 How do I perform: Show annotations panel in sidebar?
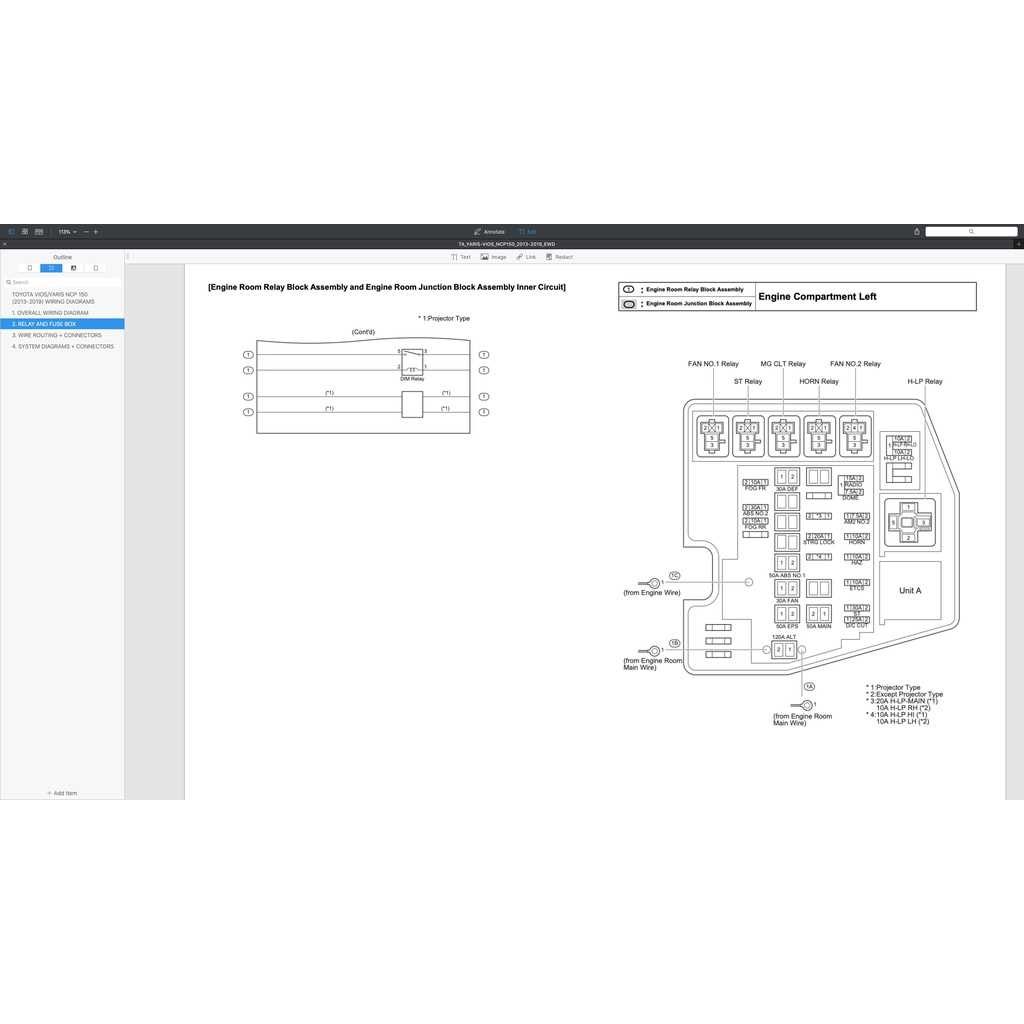tap(73, 268)
